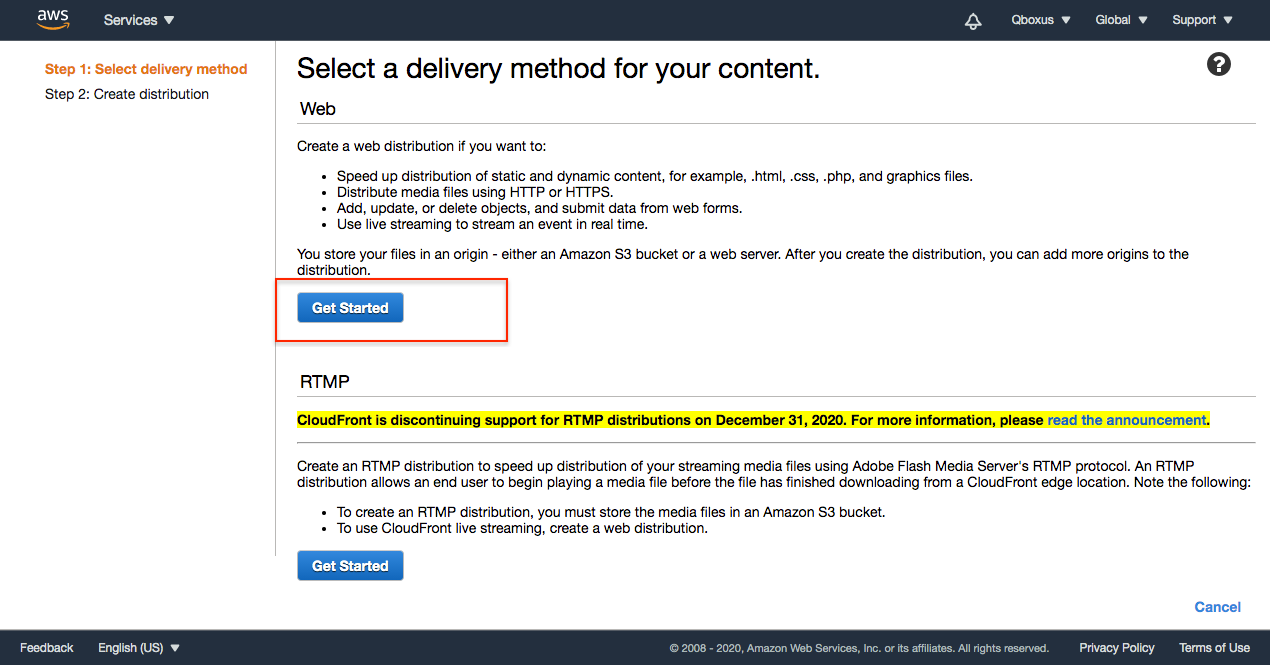Screen dimensions: 1270x665
Task: Click the help question mark icon
Action: [x=1219, y=65]
